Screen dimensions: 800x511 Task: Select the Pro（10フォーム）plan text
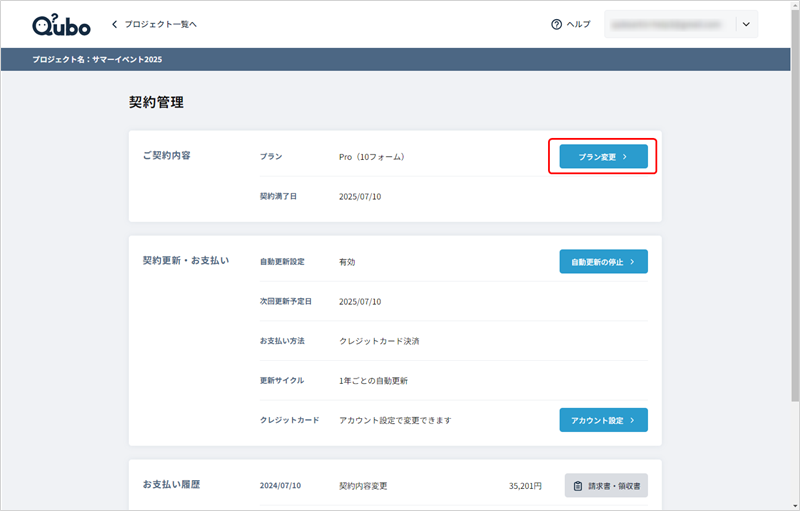point(371,157)
